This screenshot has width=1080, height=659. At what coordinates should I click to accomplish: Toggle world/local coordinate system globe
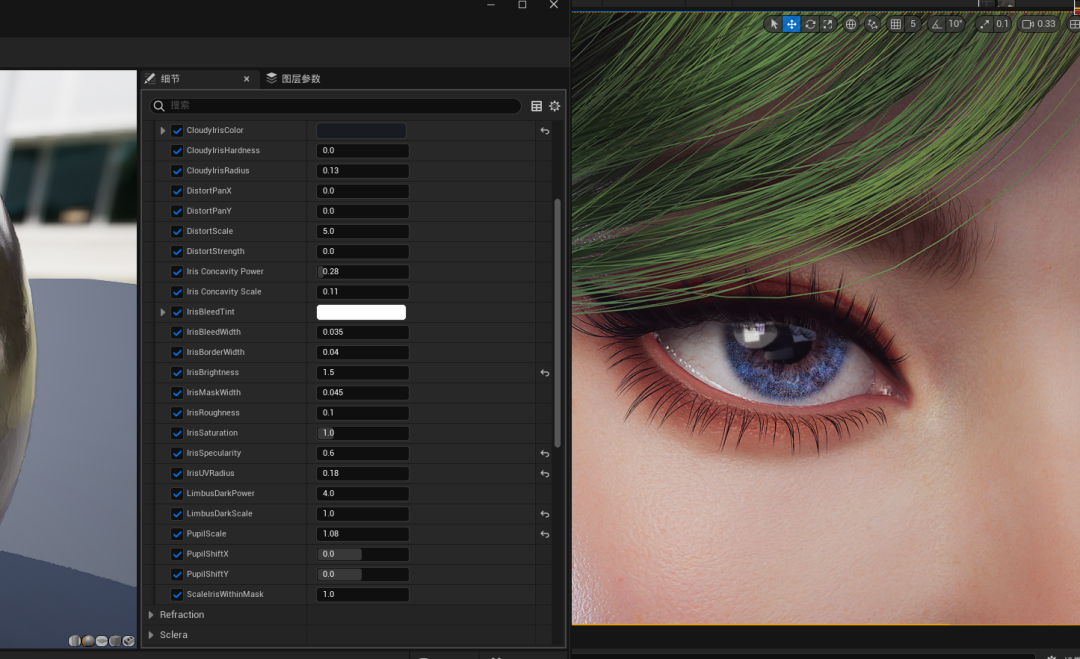click(851, 24)
